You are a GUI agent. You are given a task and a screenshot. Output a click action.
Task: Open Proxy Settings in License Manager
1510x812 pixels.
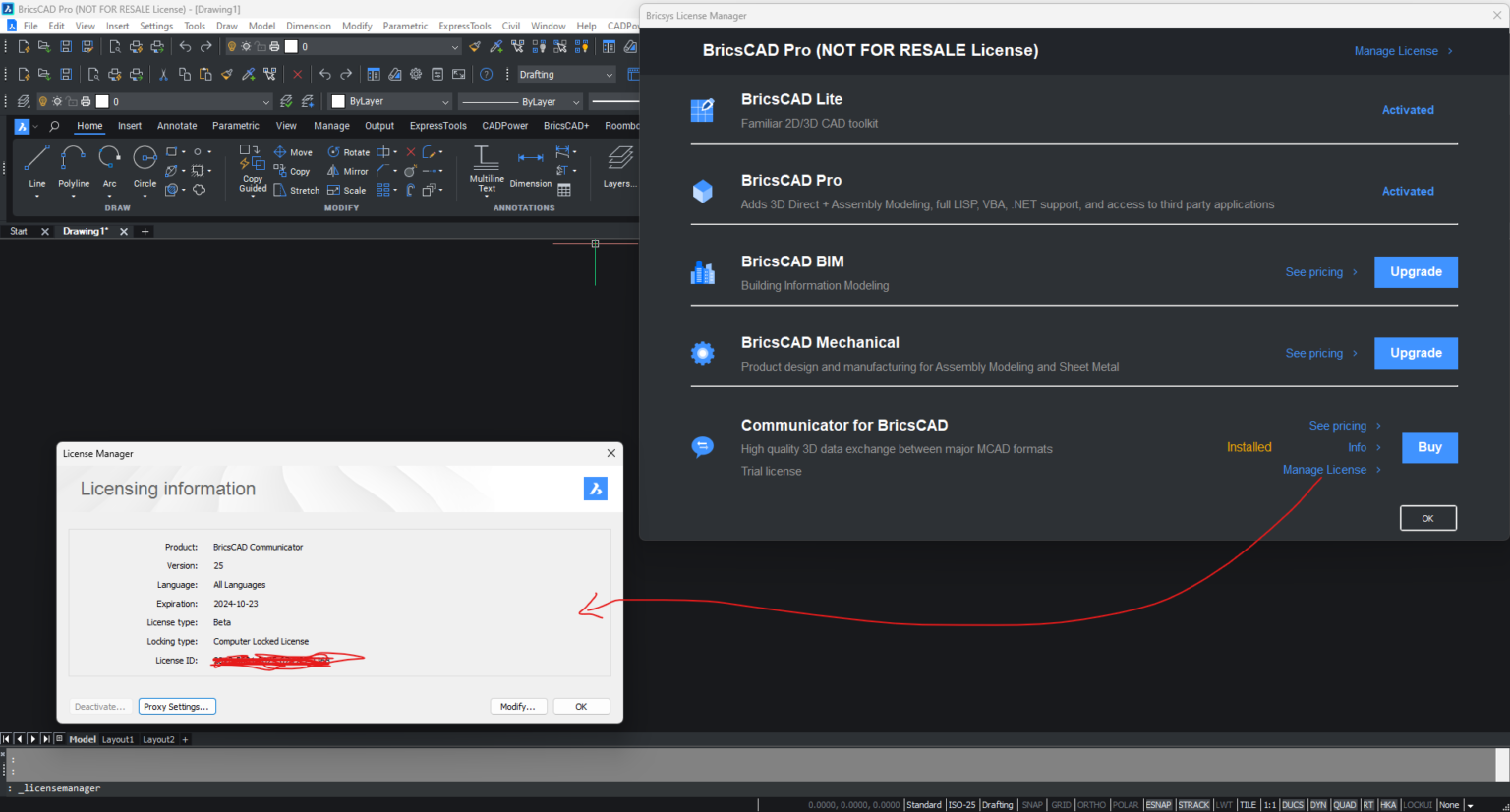(177, 706)
